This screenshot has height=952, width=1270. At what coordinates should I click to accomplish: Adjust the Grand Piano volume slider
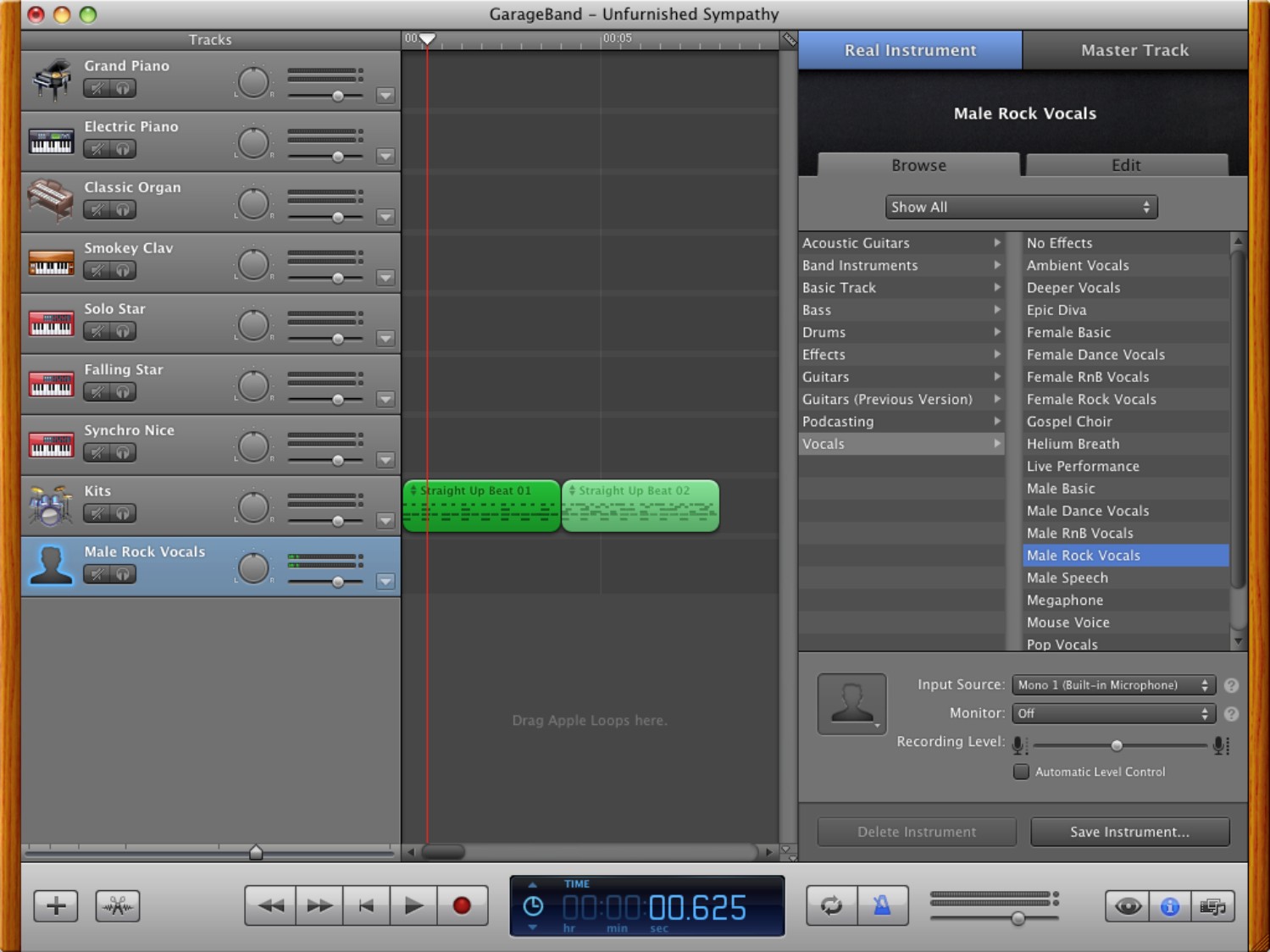338,96
